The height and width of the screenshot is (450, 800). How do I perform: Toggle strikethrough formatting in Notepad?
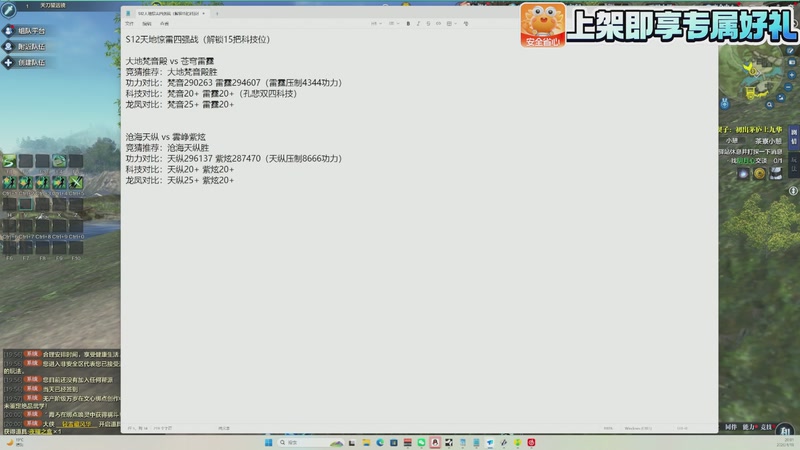point(428,23)
